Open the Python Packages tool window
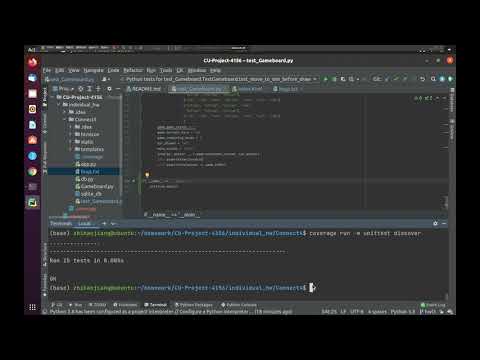Screen dimensions: 480x360 pyautogui.click(x=194, y=305)
